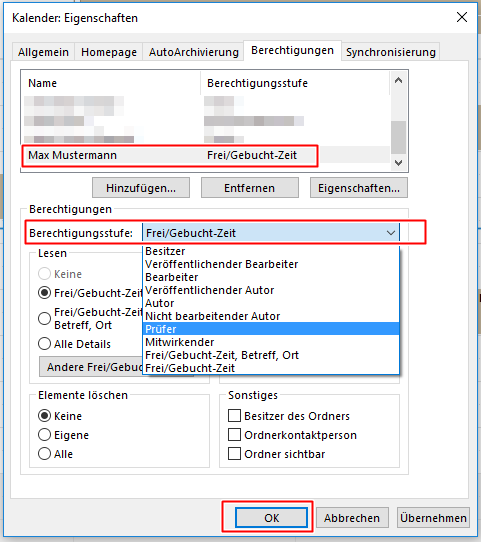This screenshot has width=481, height=542.
Task: Select the Max Mustermann list entry
Action: coord(170,155)
